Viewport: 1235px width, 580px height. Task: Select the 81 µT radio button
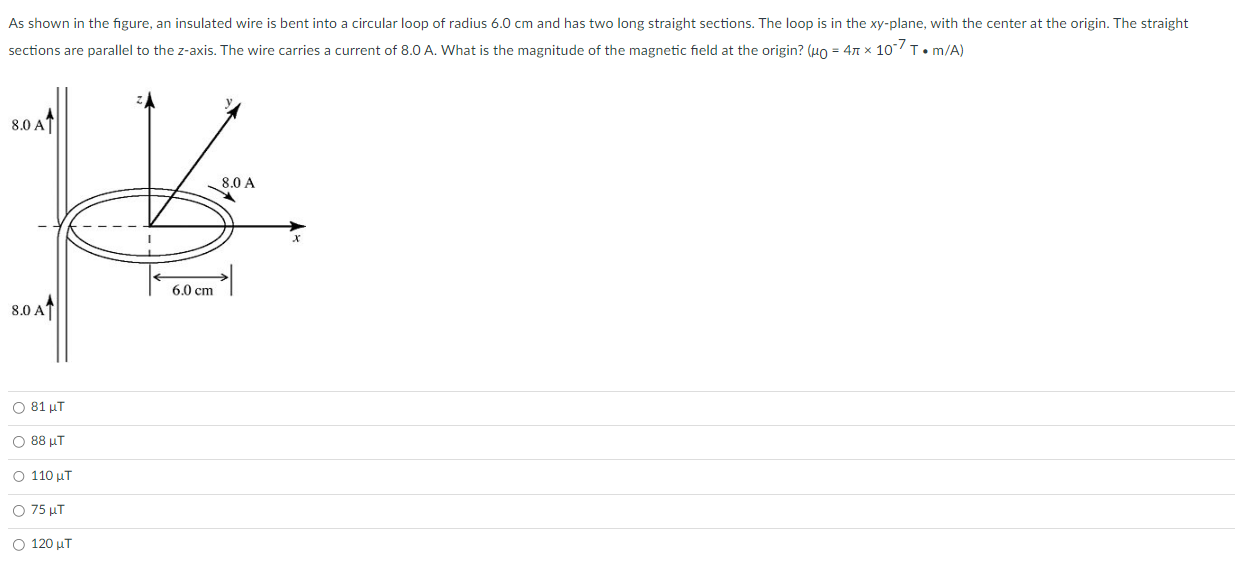18,407
